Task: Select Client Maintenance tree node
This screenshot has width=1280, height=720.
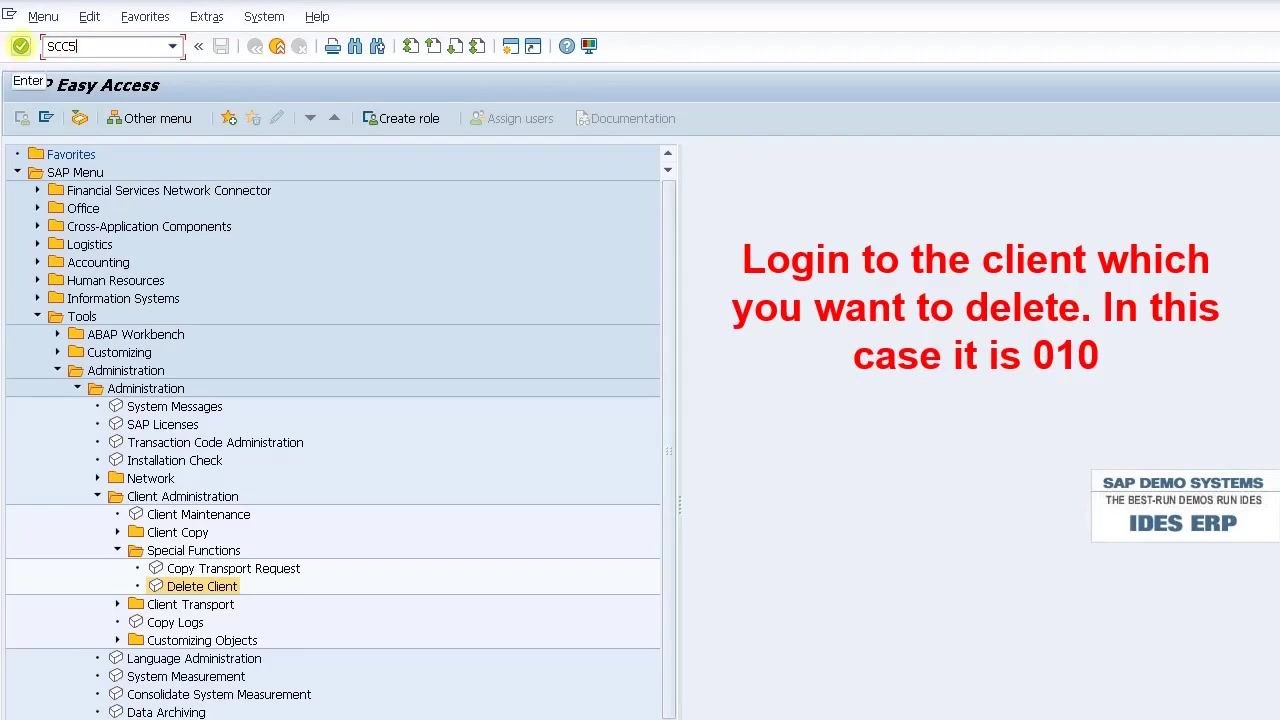Action: (x=198, y=514)
